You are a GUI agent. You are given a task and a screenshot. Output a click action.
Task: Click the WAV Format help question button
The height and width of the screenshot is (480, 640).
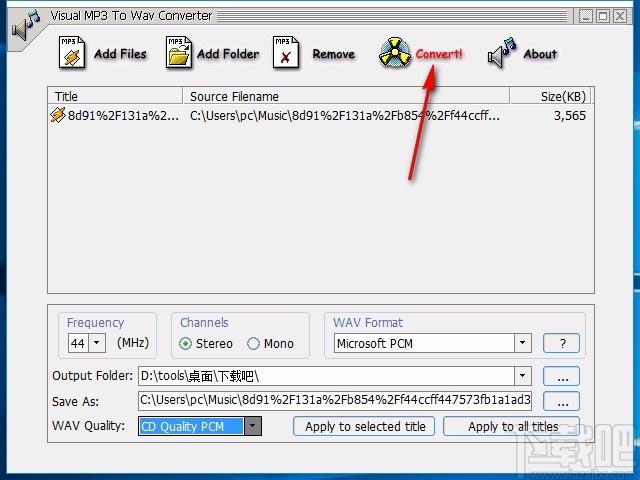click(x=561, y=343)
